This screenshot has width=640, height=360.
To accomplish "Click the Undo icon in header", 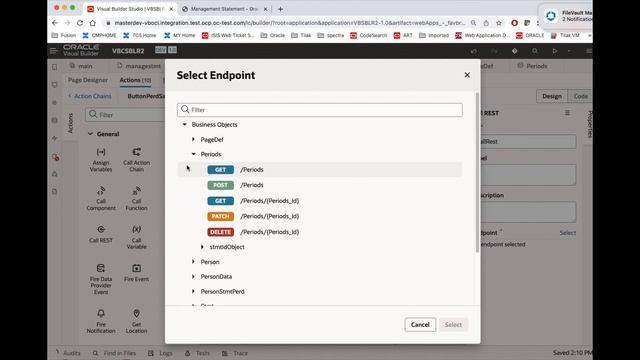I will pos(473,51).
